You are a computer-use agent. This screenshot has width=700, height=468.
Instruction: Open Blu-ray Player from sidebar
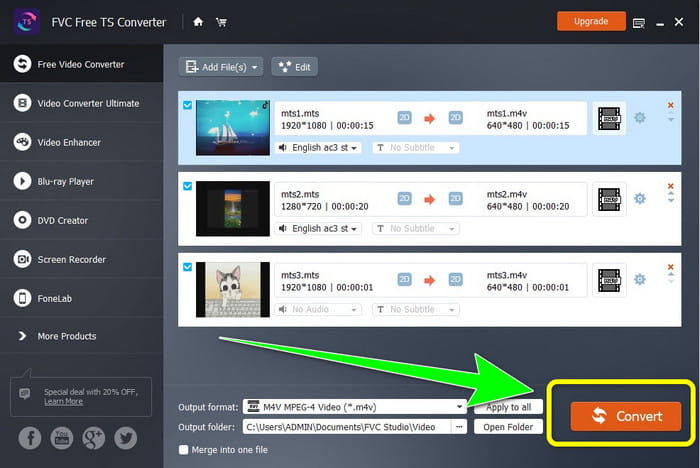[81, 181]
